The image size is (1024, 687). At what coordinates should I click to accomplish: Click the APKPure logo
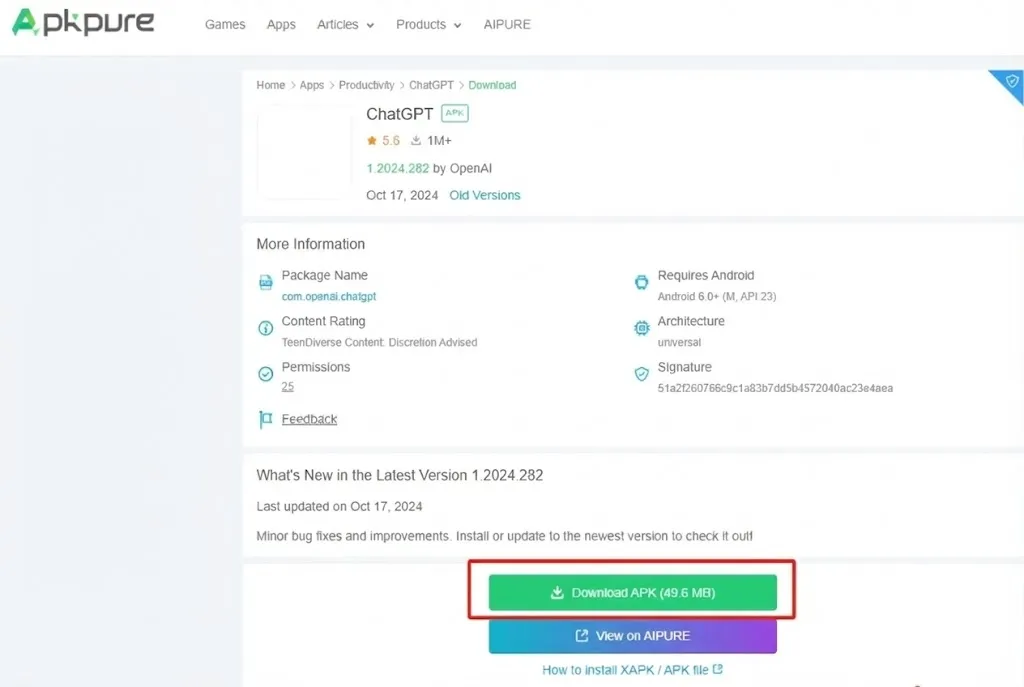pos(83,22)
